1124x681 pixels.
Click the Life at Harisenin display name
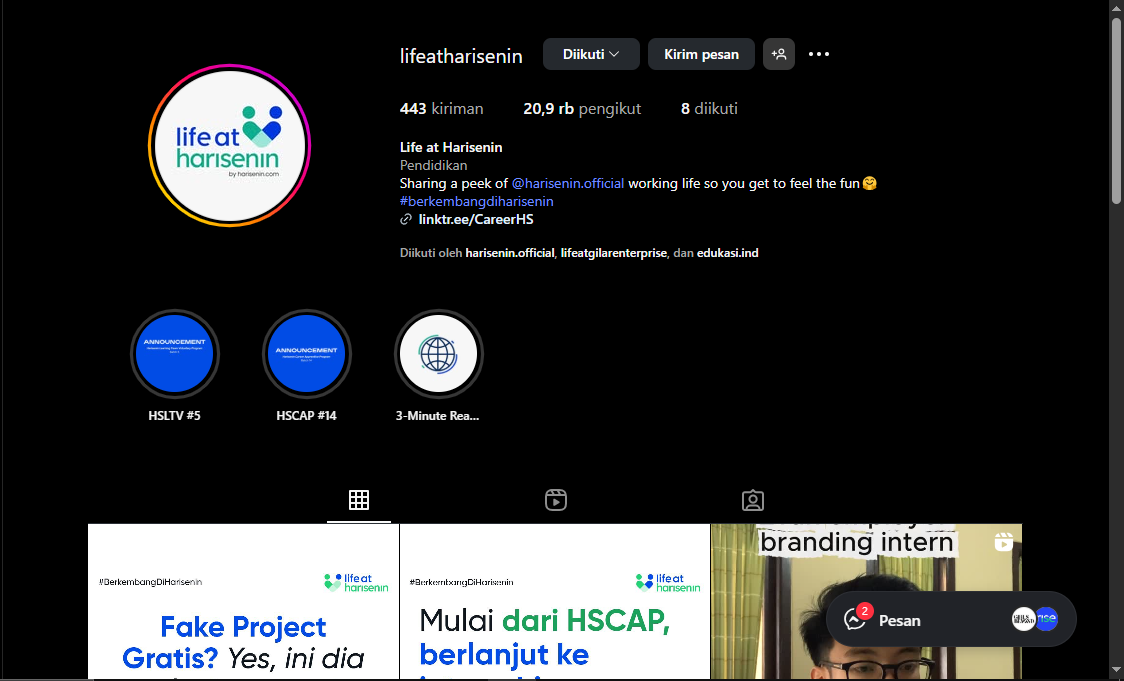(x=451, y=148)
